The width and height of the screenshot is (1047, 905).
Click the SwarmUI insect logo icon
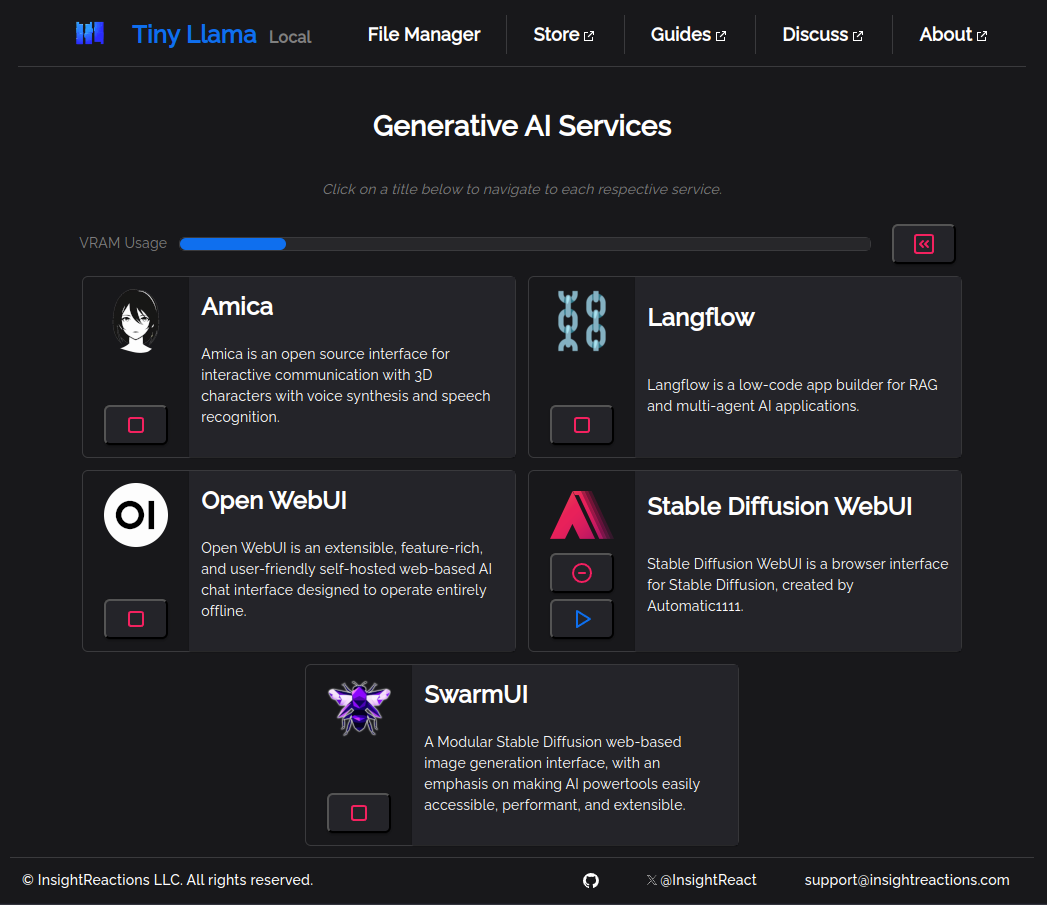point(359,709)
